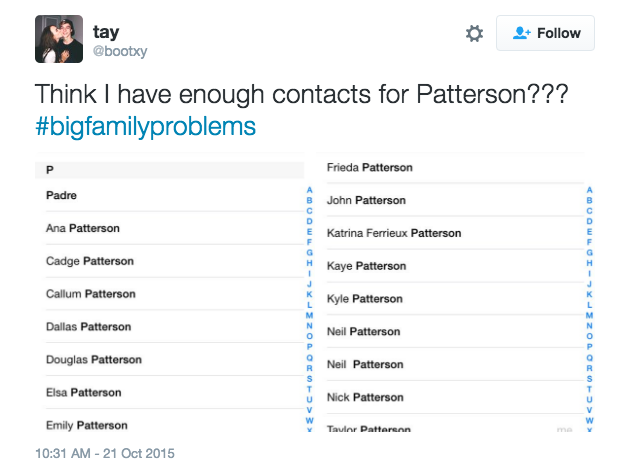Jump to letter S in right index
Screen dimensions: 628x473
pos(590,378)
